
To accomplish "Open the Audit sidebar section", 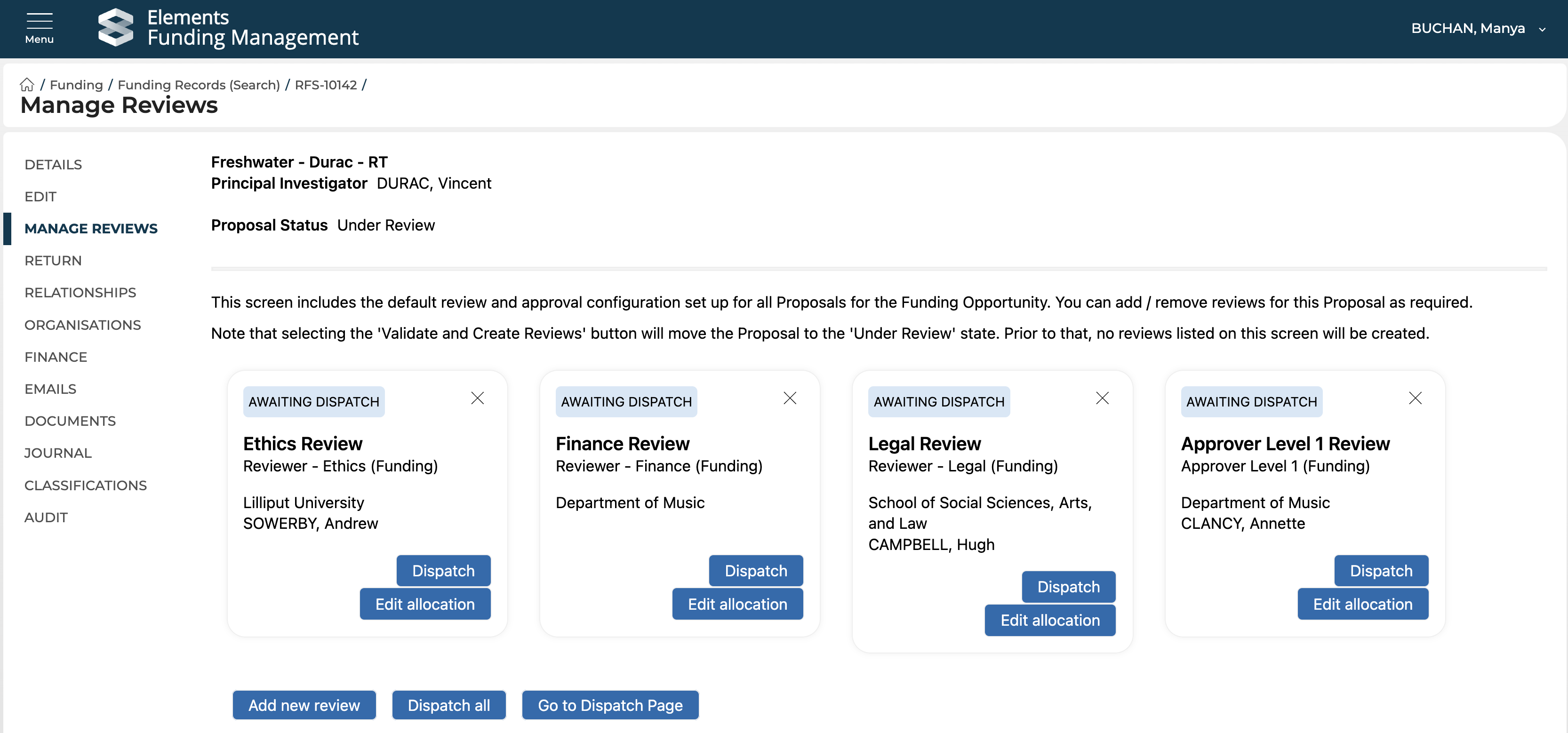I will point(46,517).
